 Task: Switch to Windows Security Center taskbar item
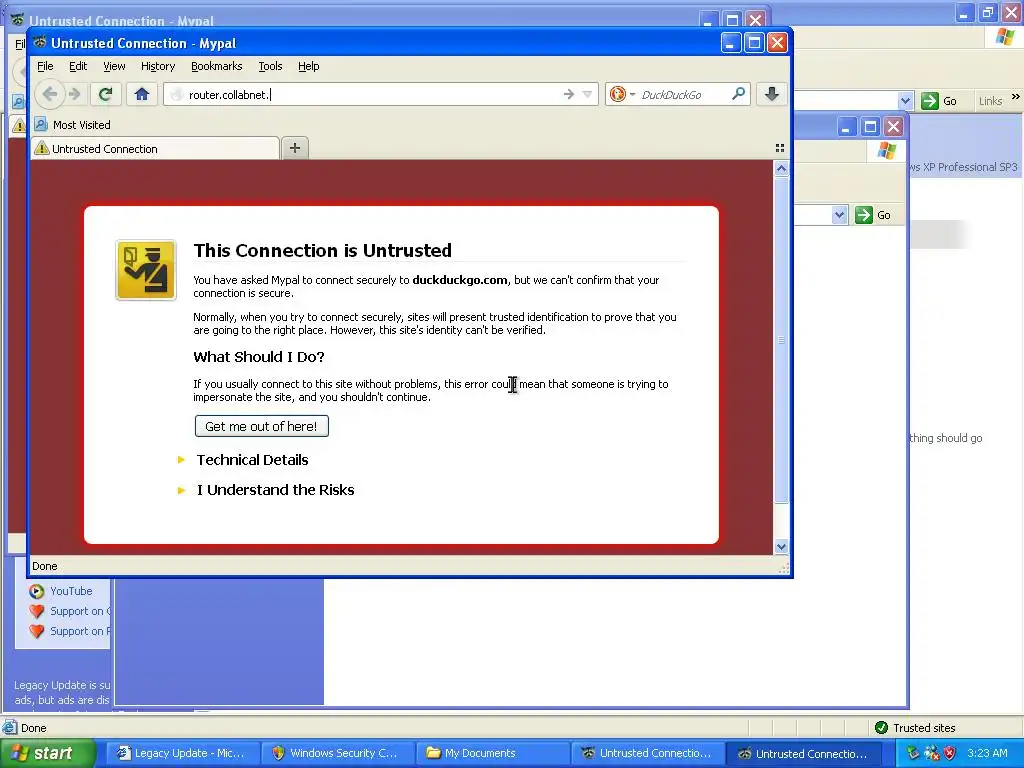click(336, 753)
